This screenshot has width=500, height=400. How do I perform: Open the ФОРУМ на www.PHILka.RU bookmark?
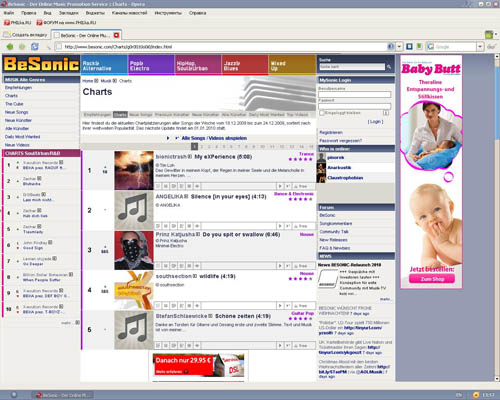[x=66, y=23]
